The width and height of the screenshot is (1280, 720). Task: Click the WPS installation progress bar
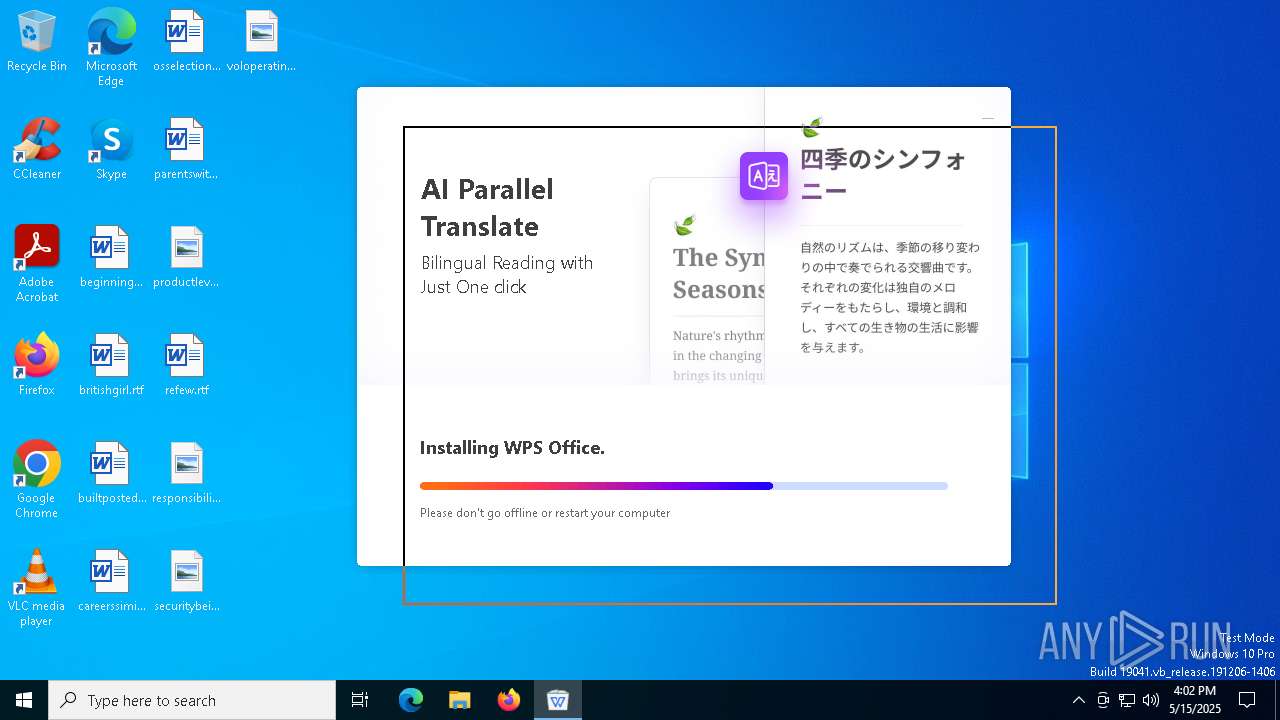(x=684, y=486)
